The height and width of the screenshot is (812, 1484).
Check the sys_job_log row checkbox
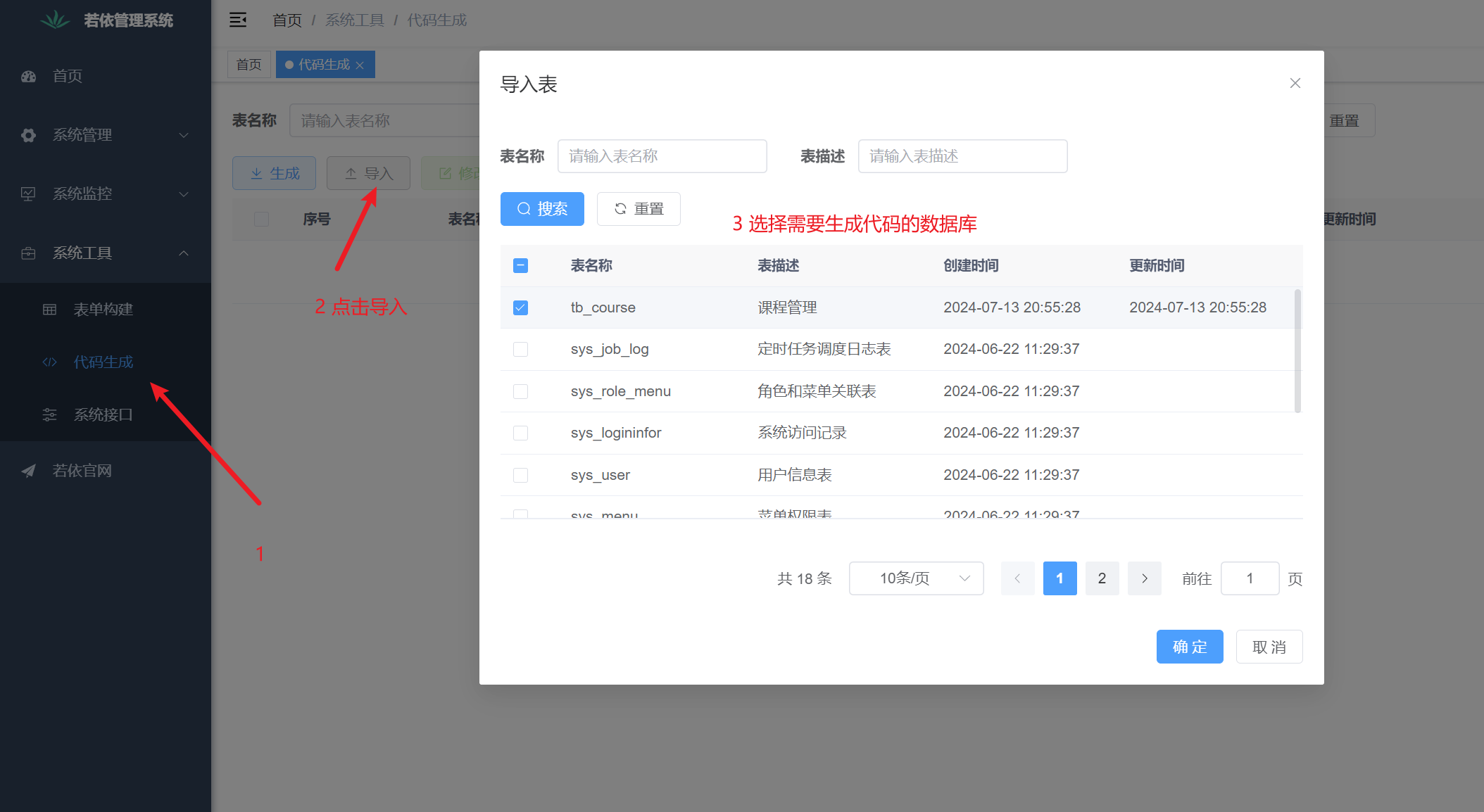coord(520,349)
